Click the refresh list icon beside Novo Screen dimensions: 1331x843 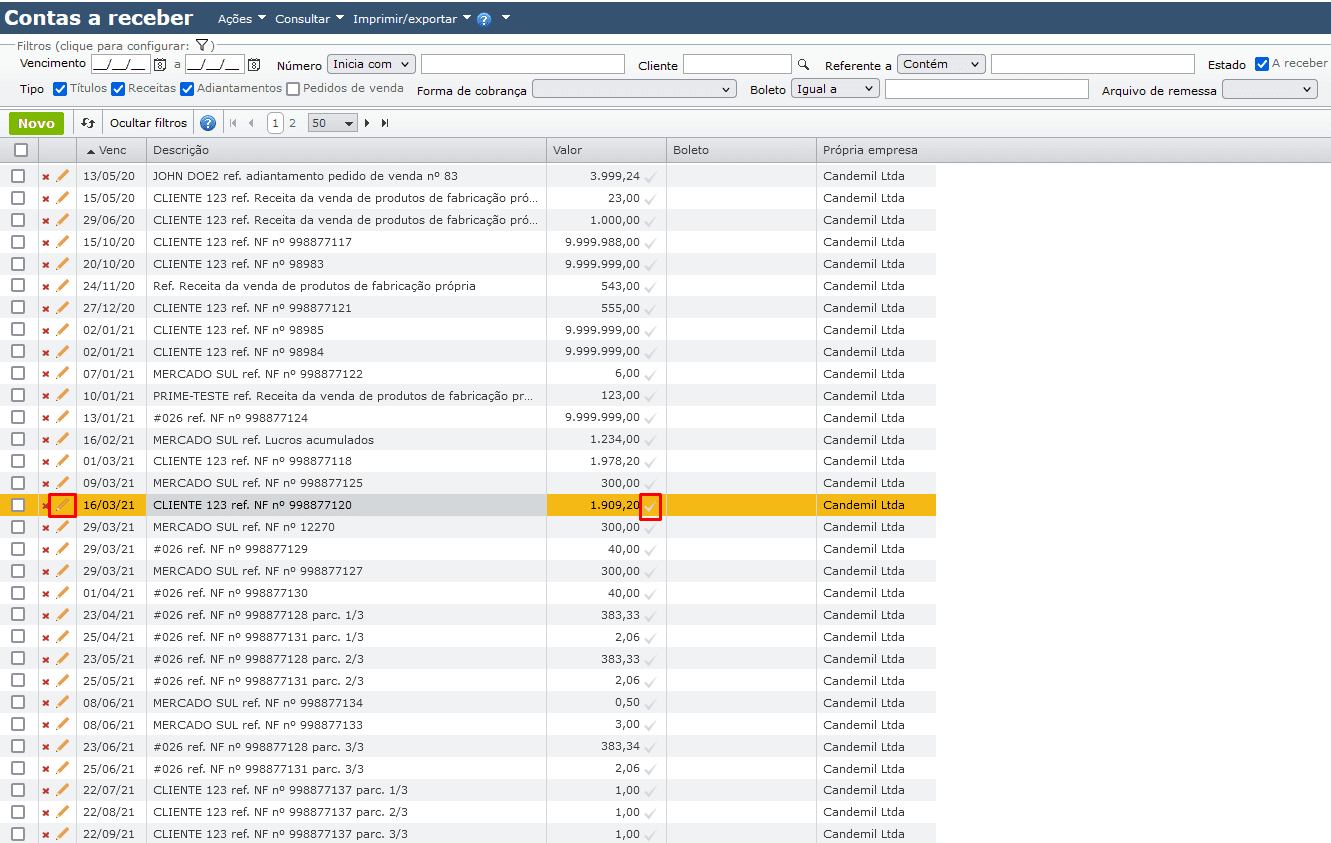click(88, 123)
